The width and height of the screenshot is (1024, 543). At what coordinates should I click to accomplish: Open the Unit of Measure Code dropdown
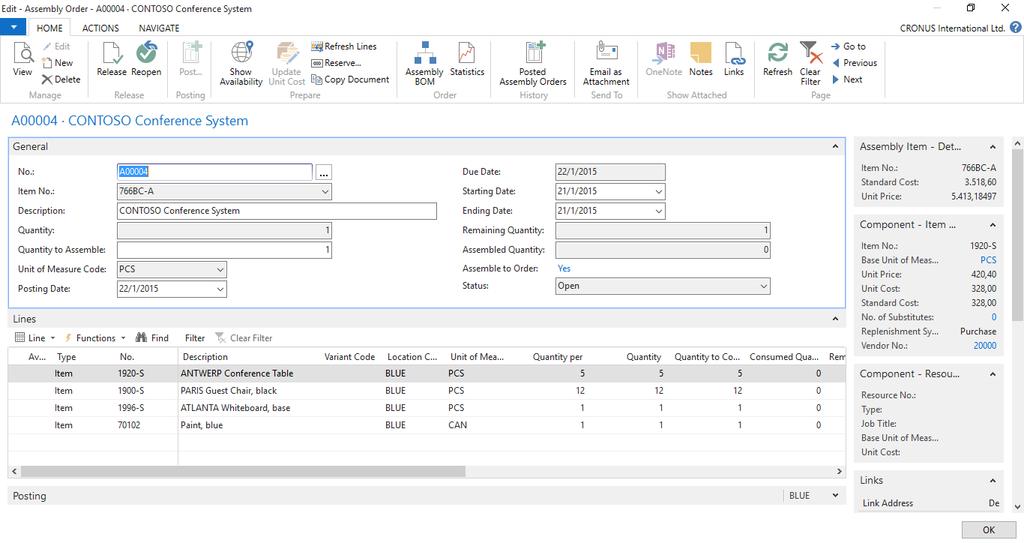point(220,269)
